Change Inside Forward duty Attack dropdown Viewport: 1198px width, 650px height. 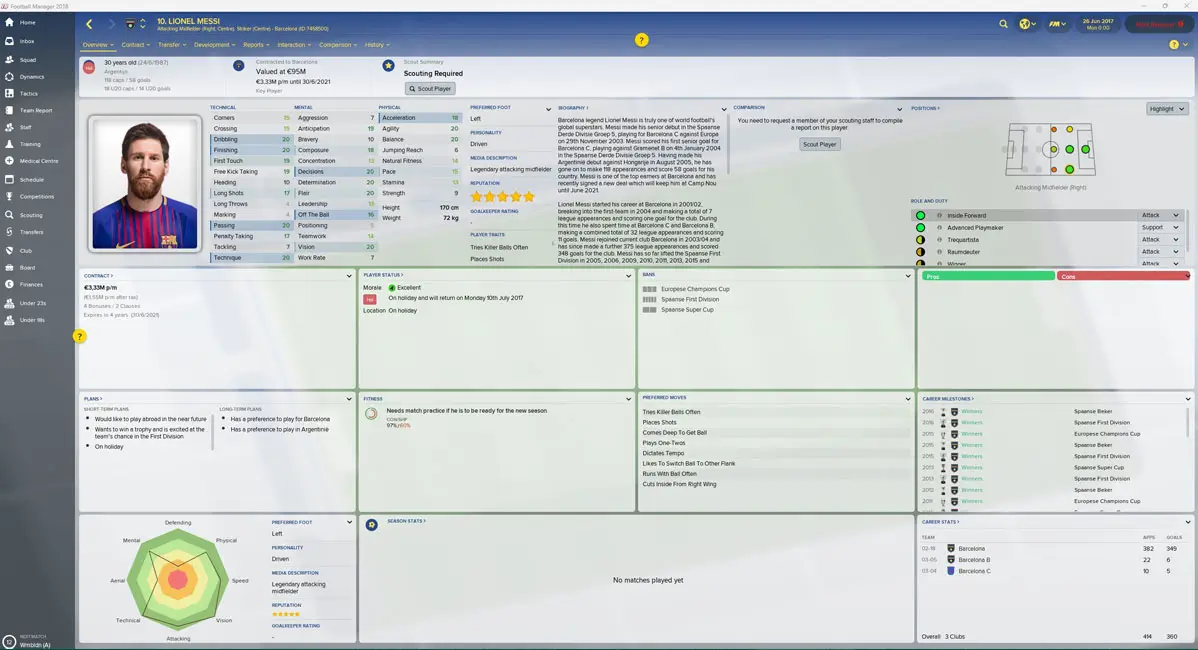pos(1161,215)
